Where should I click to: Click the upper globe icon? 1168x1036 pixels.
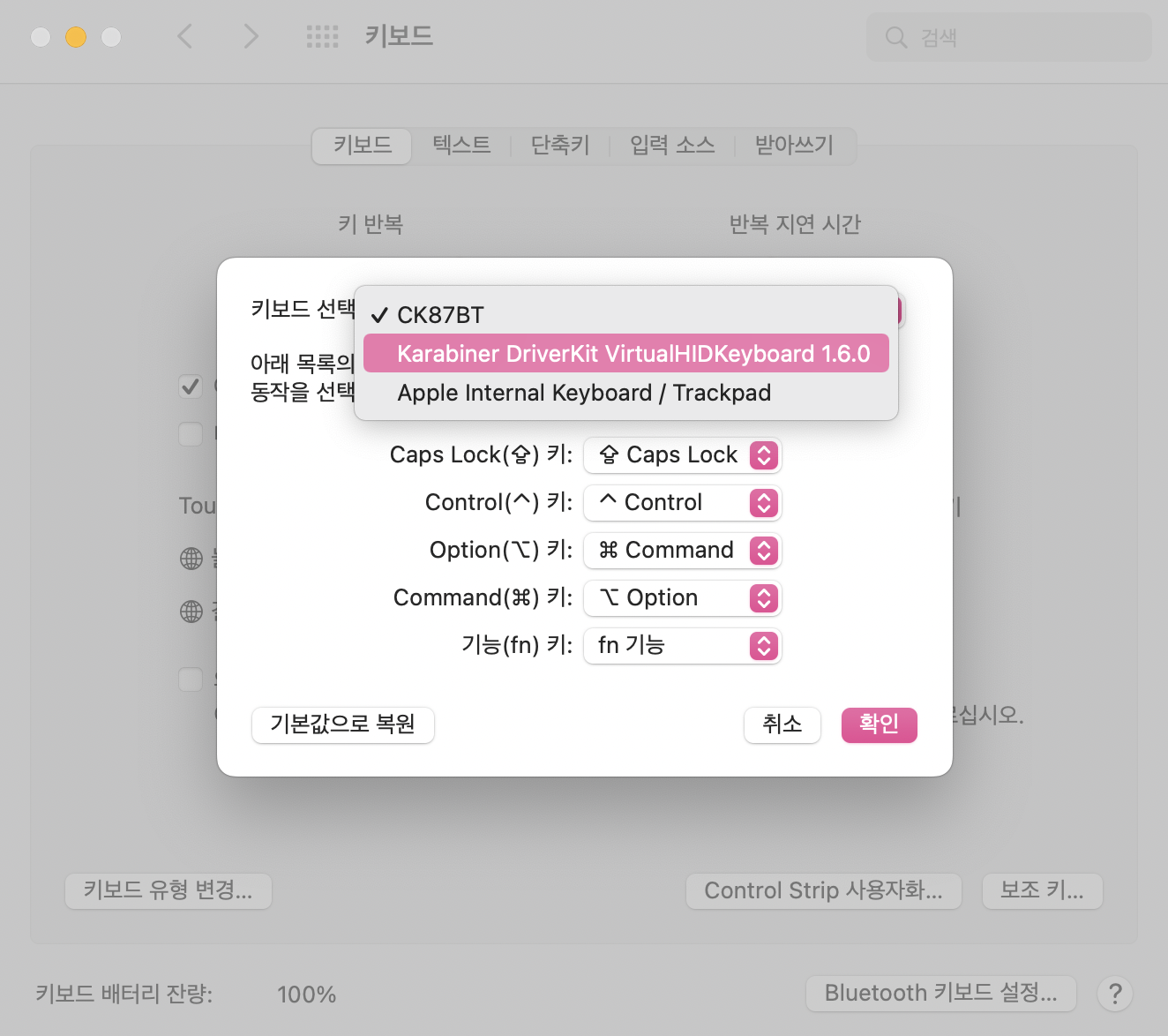click(191, 559)
